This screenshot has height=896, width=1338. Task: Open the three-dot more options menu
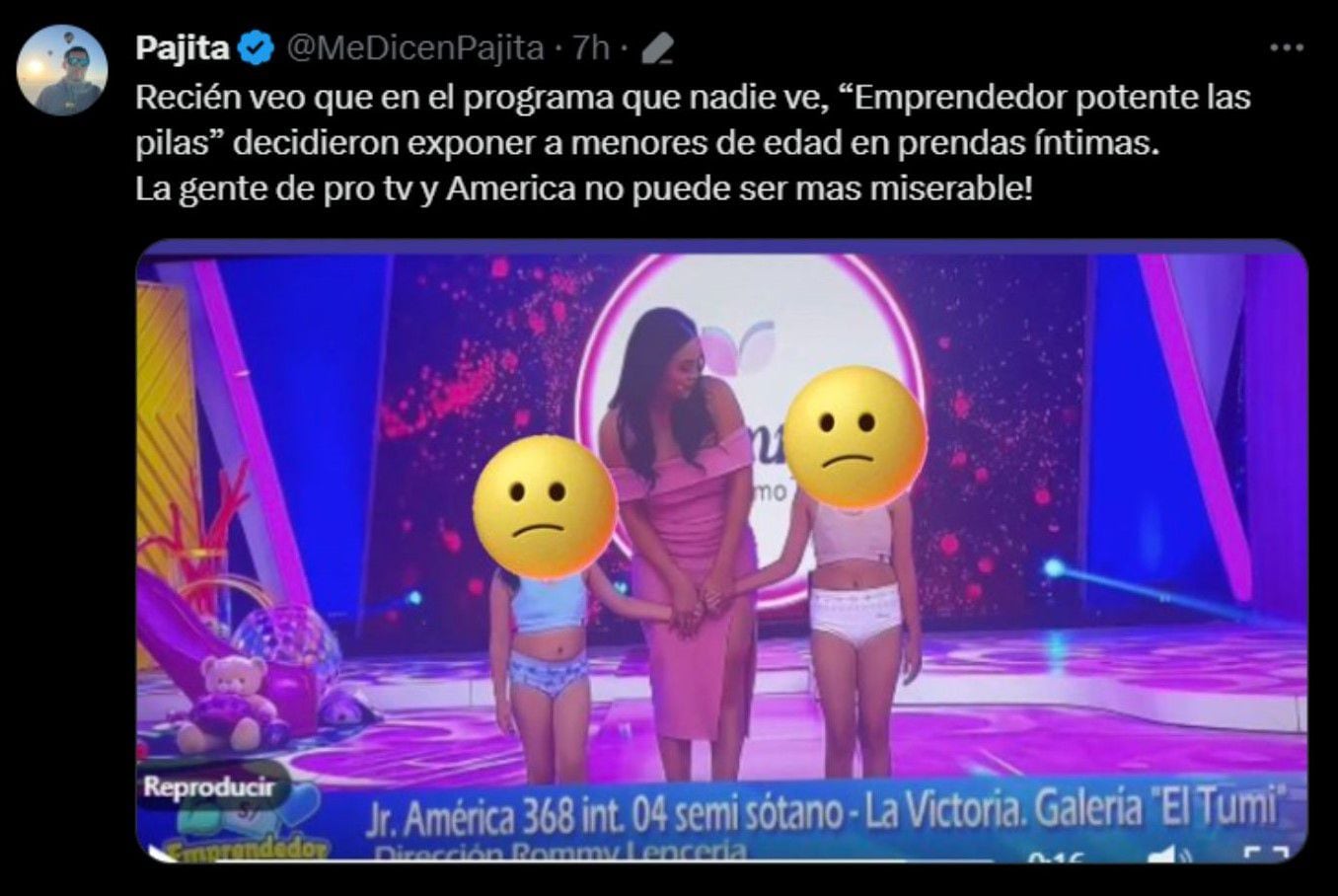coord(1286,47)
